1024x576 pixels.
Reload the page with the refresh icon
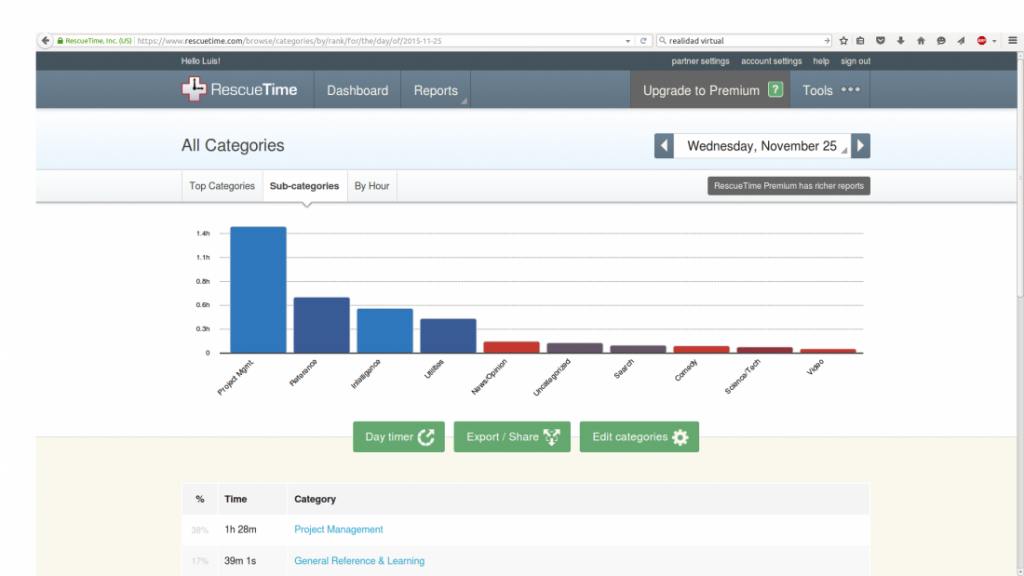(x=643, y=40)
